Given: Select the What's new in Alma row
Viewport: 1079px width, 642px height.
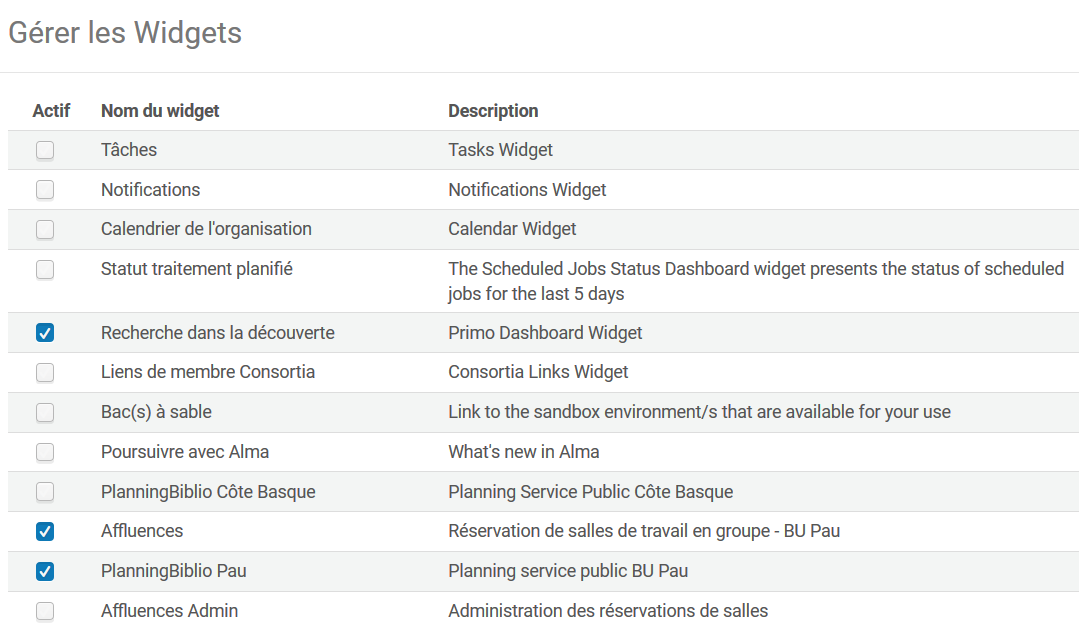Looking at the screenshot, I should [x=523, y=452].
